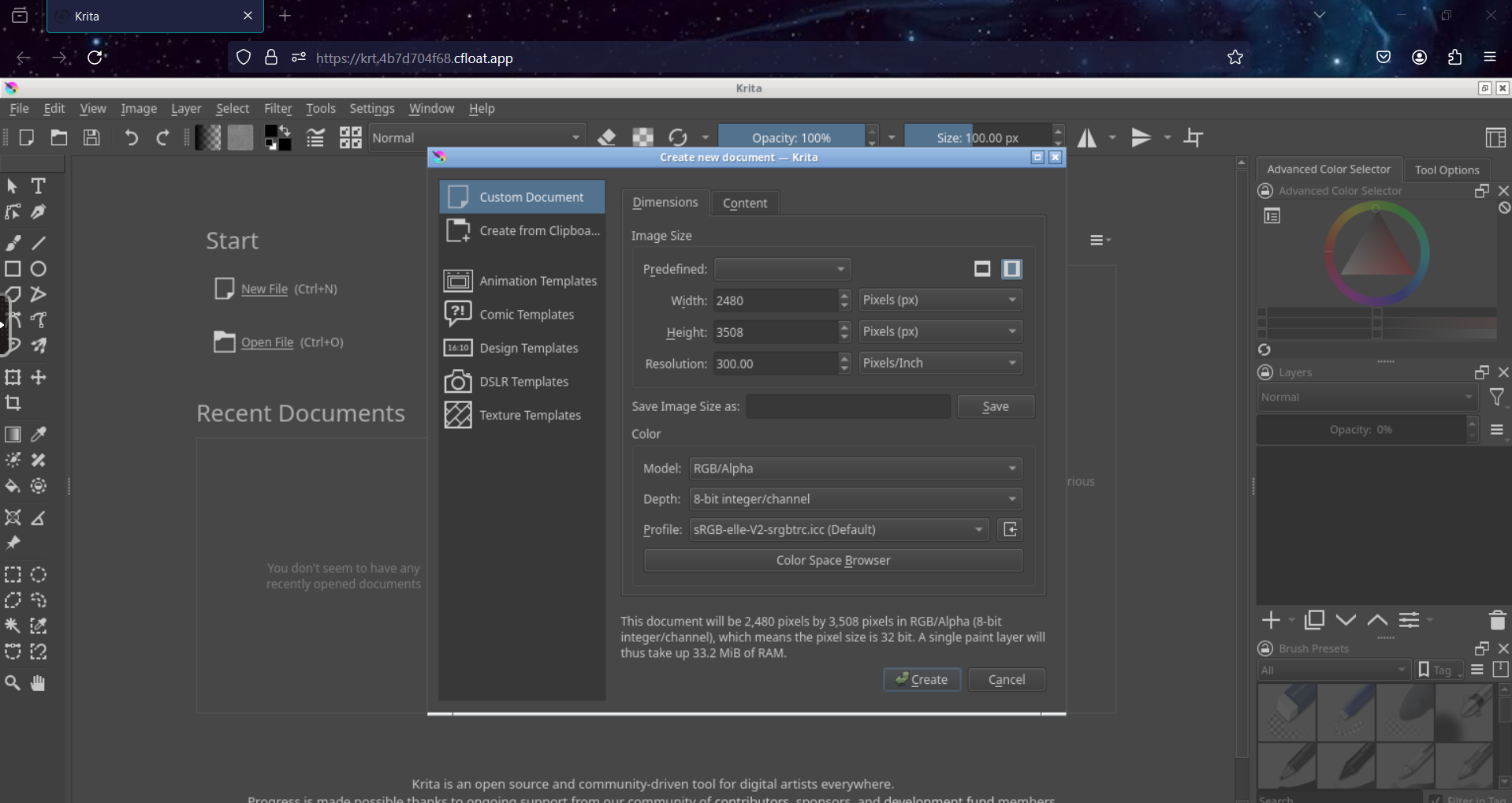Viewport: 1512px width, 803px height.
Task: Select the Elliptical Selection tool
Action: [x=38, y=574]
